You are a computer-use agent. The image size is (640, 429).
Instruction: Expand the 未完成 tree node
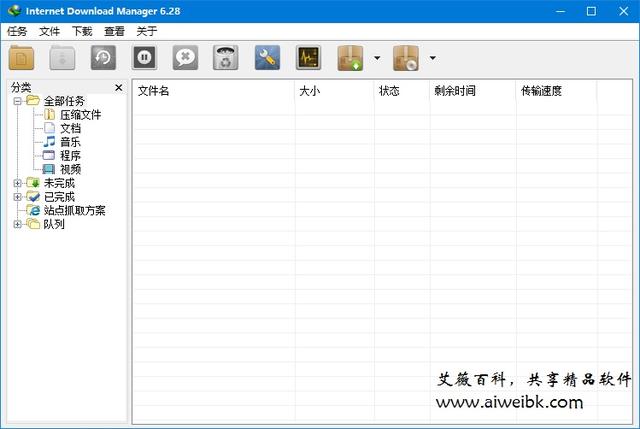click(17, 183)
